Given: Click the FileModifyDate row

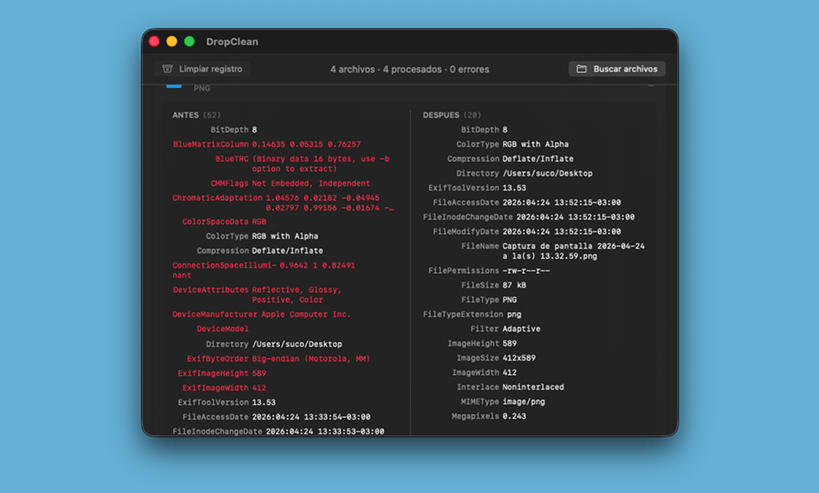Looking at the screenshot, I should coord(527,232).
